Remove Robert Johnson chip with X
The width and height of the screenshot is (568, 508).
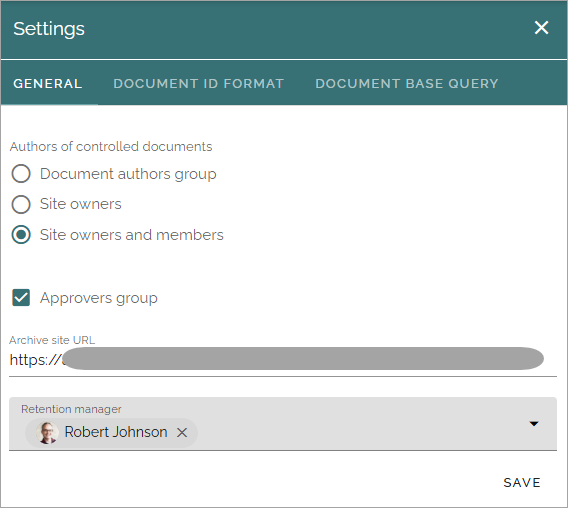182,432
